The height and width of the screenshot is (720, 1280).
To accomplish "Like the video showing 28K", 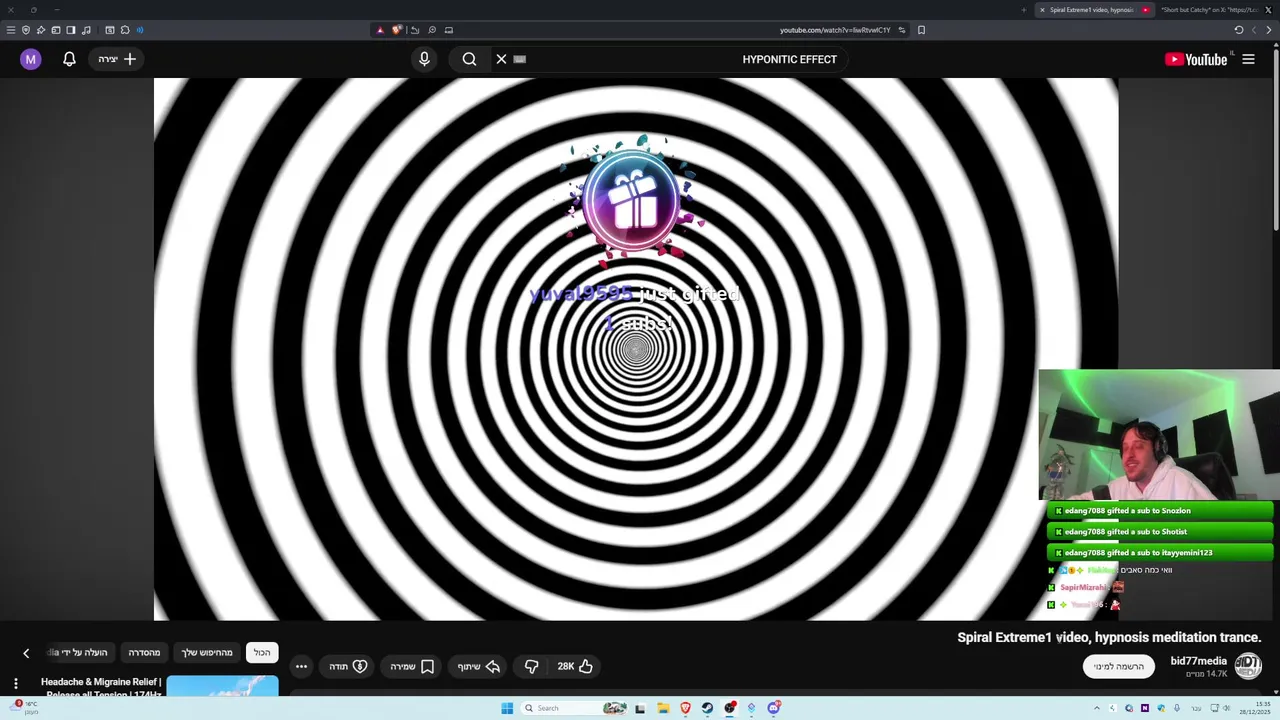I will click(x=575, y=666).
